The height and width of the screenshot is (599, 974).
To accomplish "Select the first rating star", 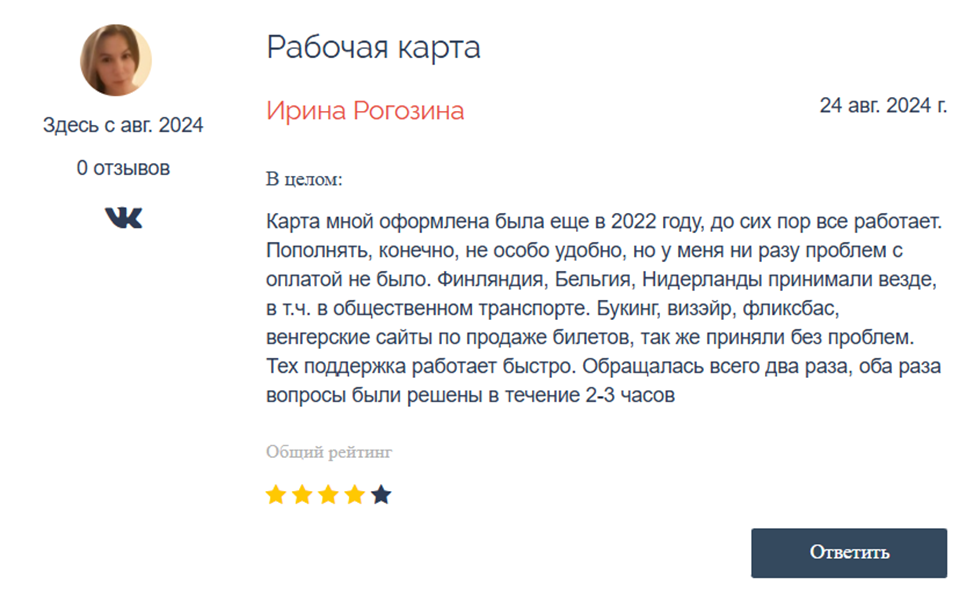I will [276, 495].
